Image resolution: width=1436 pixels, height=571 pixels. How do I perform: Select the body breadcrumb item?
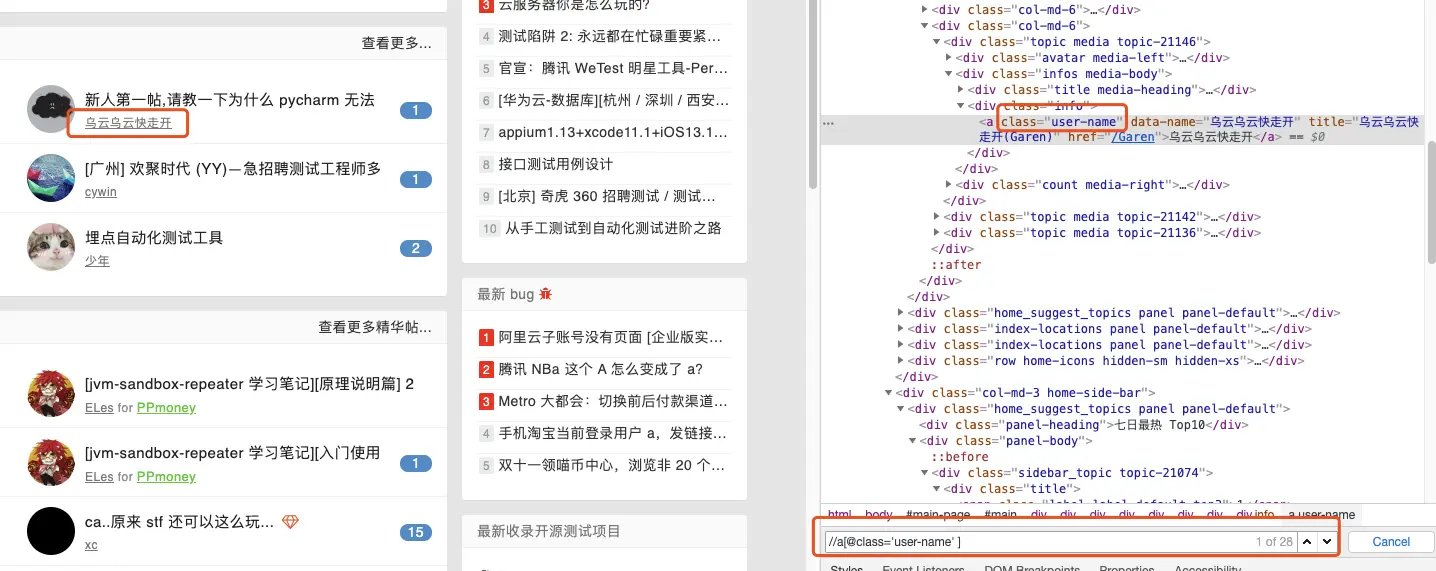click(x=878, y=514)
